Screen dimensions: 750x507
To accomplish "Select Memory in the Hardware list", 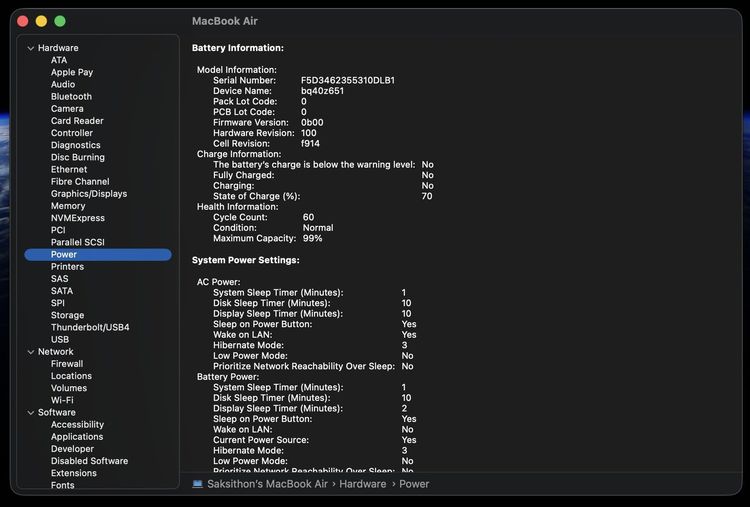I will click(x=68, y=206).
